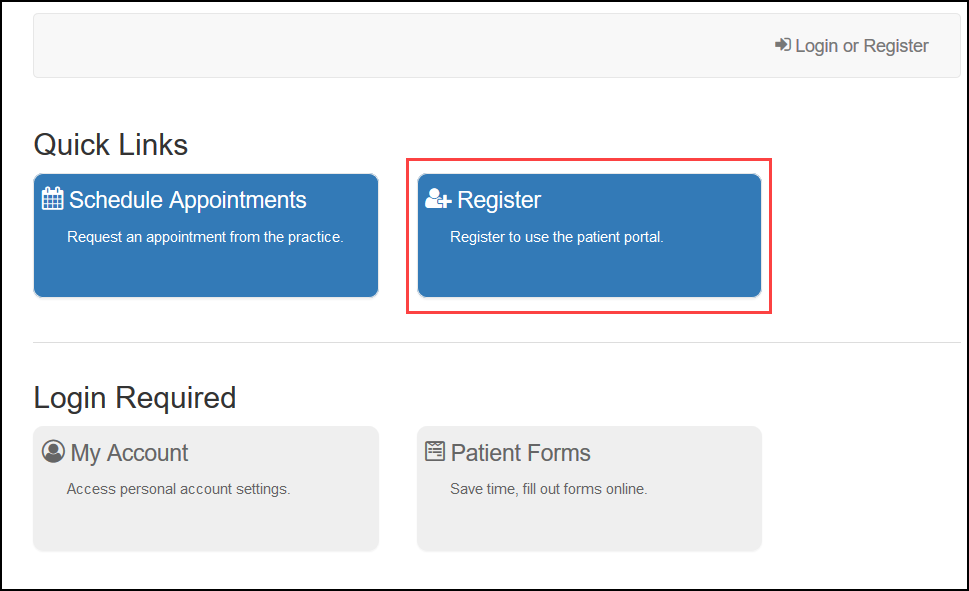Select the Quick Links heading
Image resolution: width=969 pixels, height=591 pixels.
click(110, 144)
